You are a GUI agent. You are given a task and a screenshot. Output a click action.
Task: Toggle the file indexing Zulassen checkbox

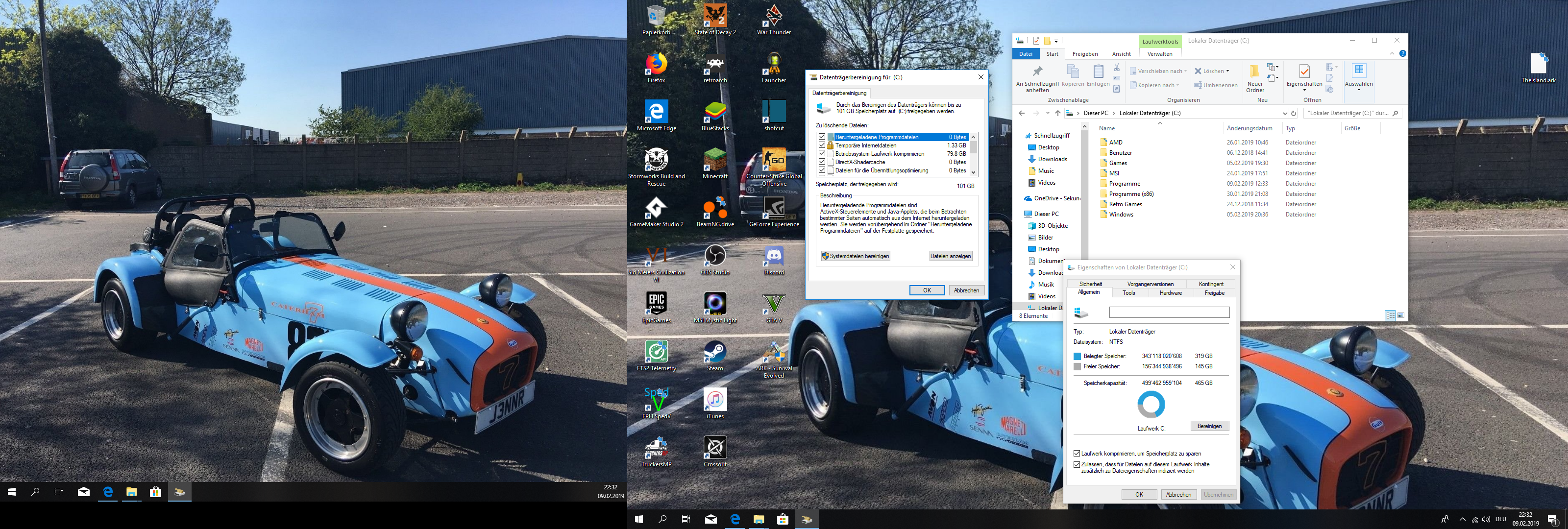point(1077,464)
